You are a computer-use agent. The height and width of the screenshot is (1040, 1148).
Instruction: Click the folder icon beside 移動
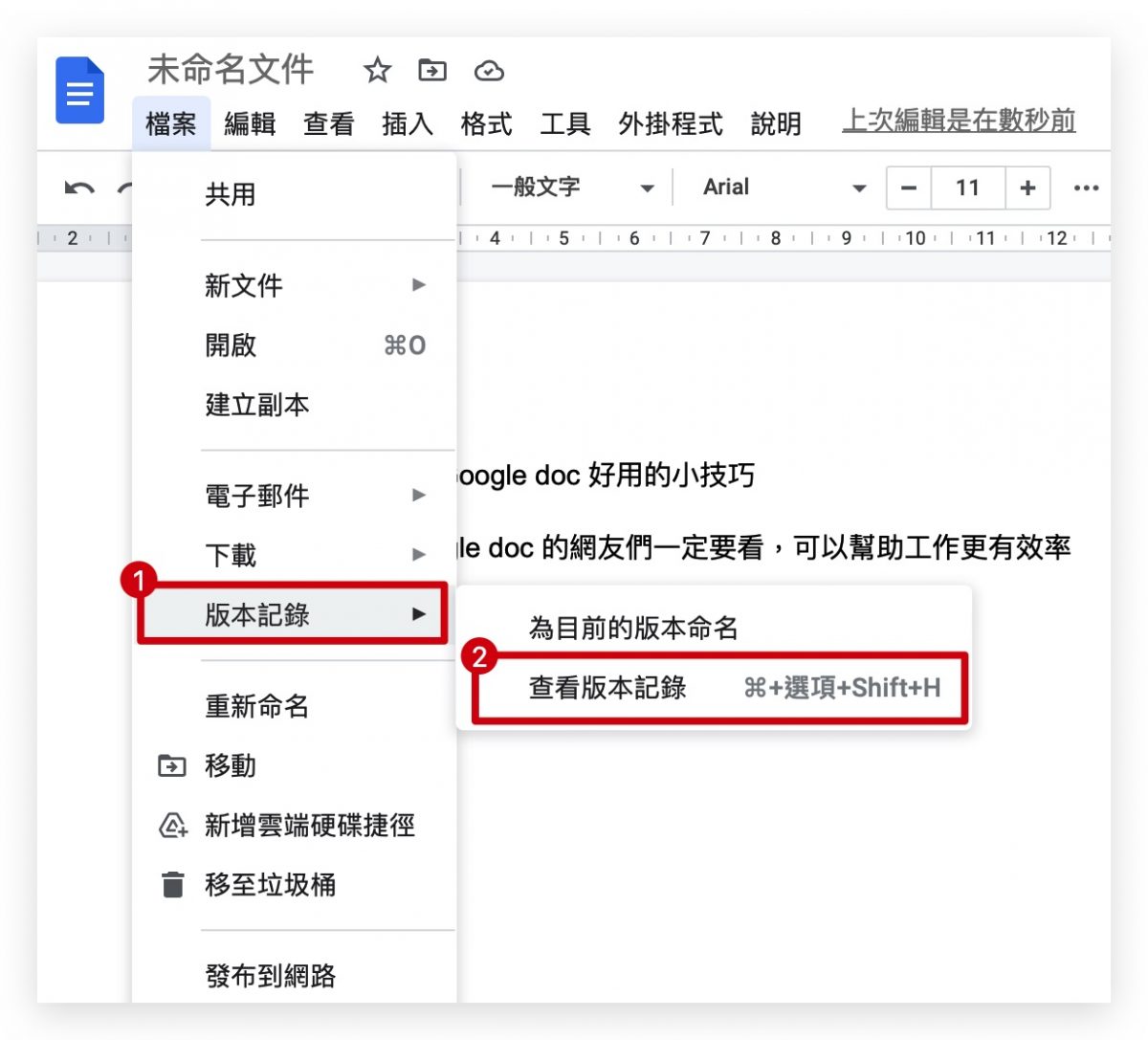[x=172, y=765]
